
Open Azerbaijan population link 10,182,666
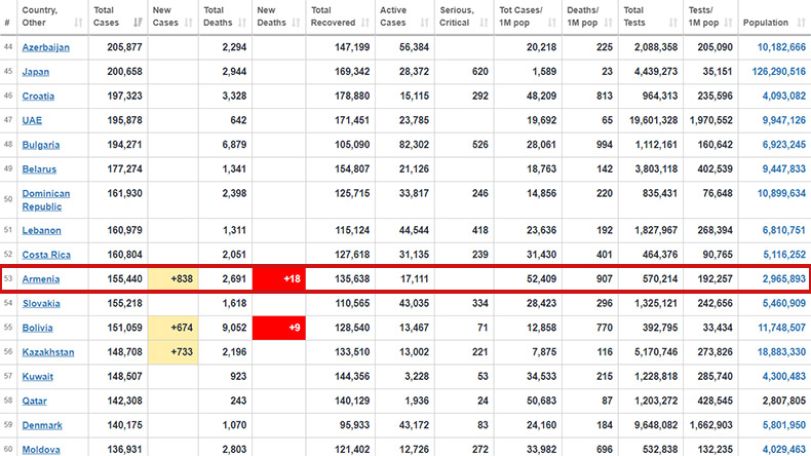coord(782,47)
